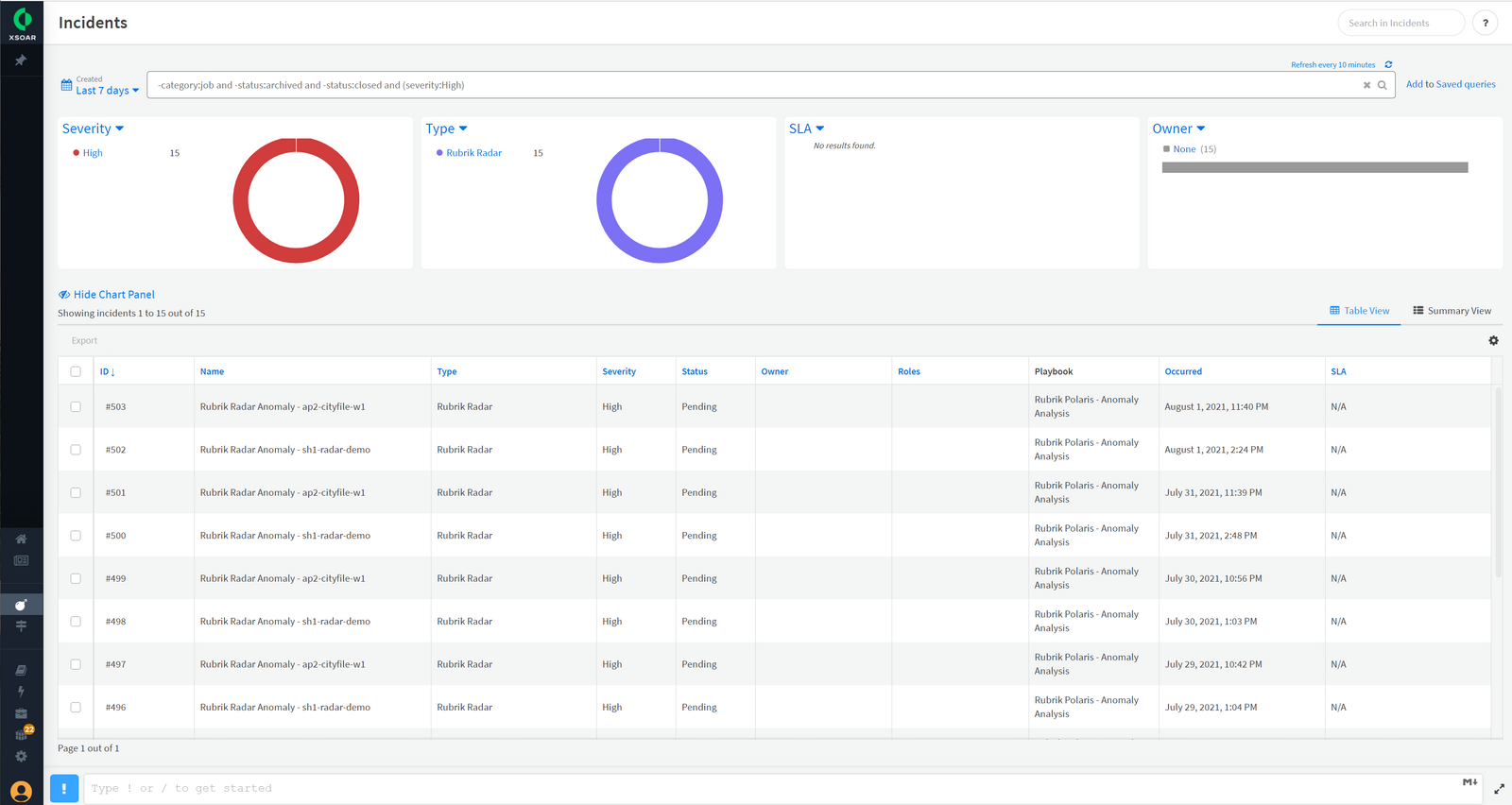Open the briefcase icon in sidebar
This screenshot has width=1512, height=805.
[x=21, y=713]
